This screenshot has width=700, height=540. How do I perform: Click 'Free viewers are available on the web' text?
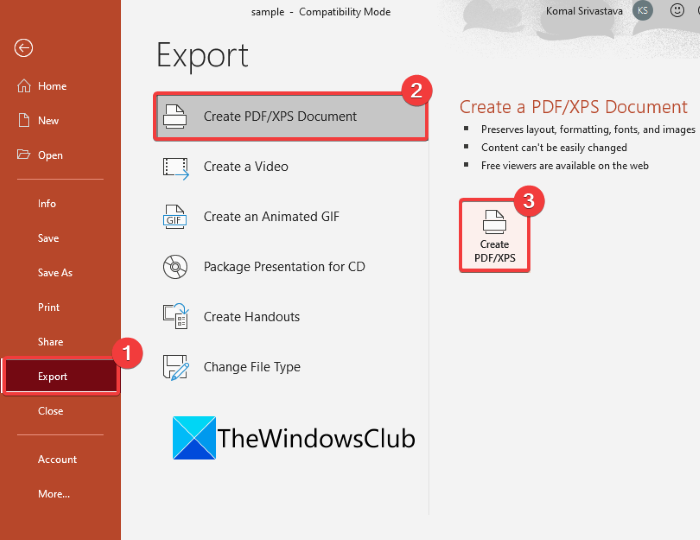[564, 166]
